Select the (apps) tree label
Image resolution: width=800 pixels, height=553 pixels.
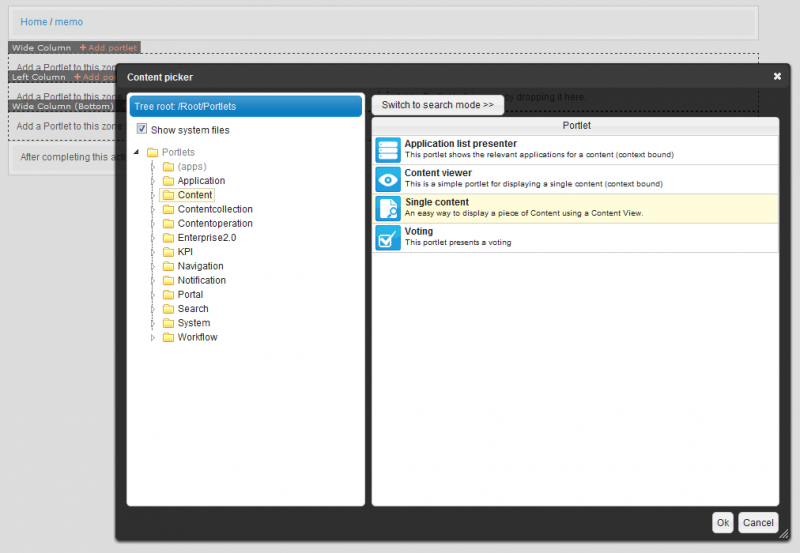tap(192, 166)
